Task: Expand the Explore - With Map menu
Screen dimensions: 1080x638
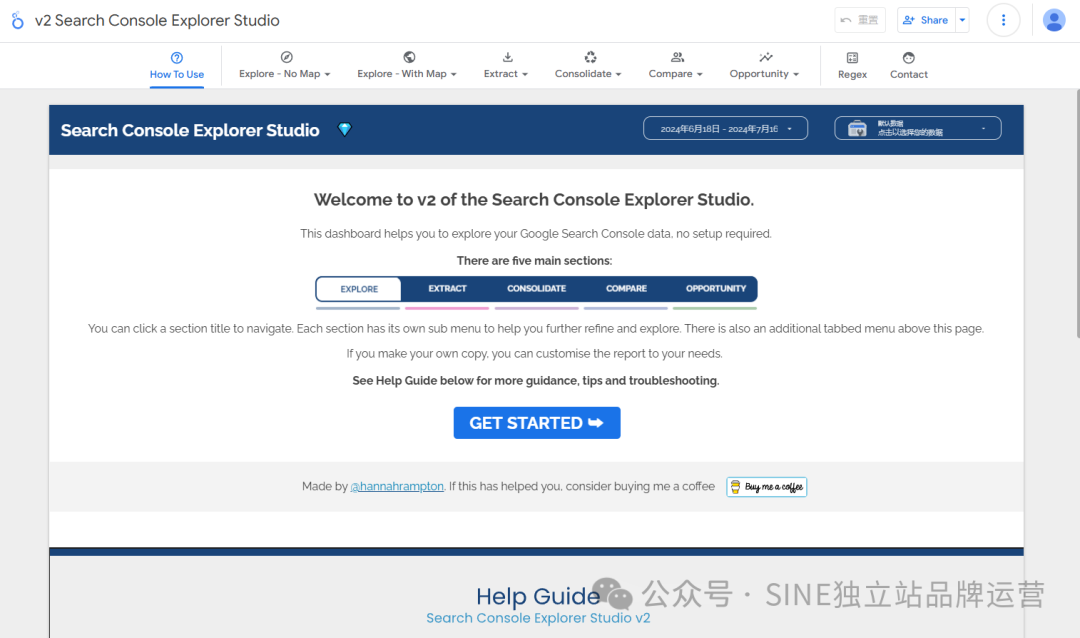Action: click(406, 74)
